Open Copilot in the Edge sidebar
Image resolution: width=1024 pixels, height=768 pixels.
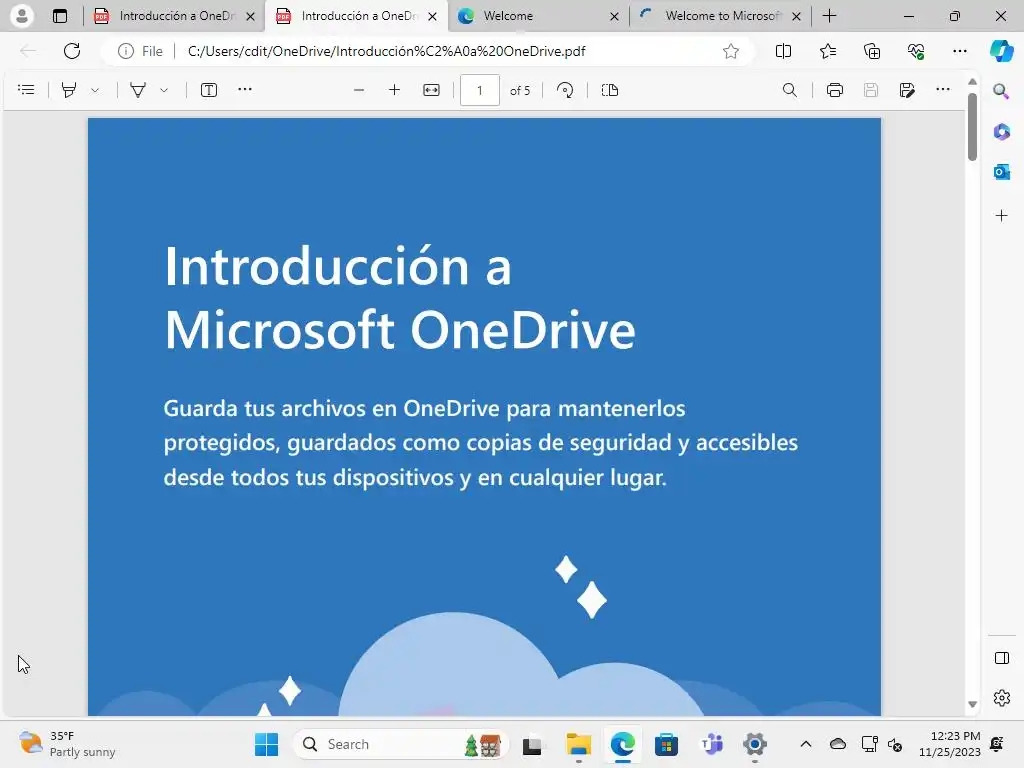pos(1001,51)
